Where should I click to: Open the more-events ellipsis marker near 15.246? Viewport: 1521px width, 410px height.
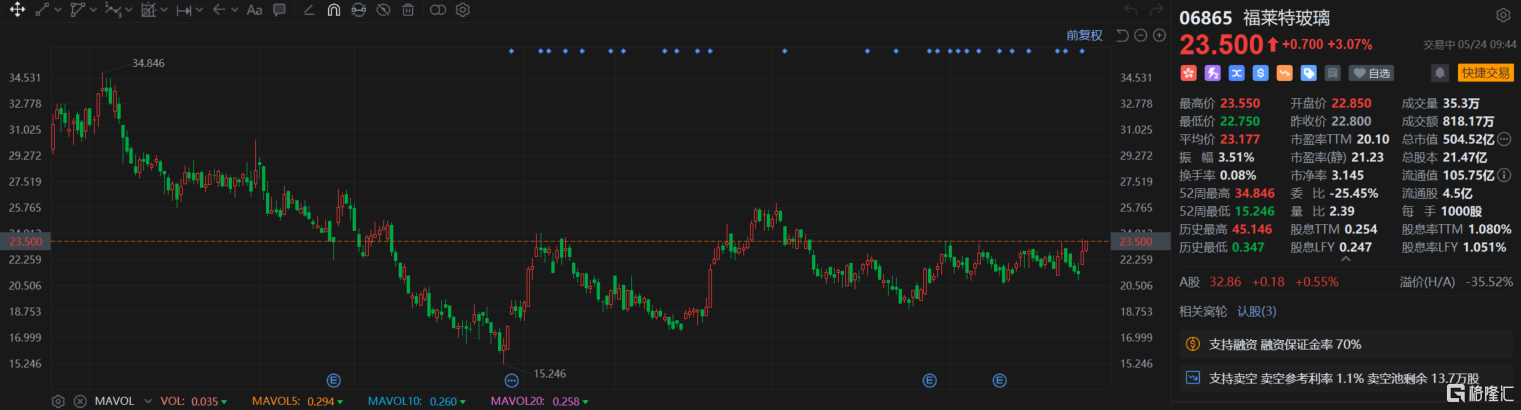(512, 380)
